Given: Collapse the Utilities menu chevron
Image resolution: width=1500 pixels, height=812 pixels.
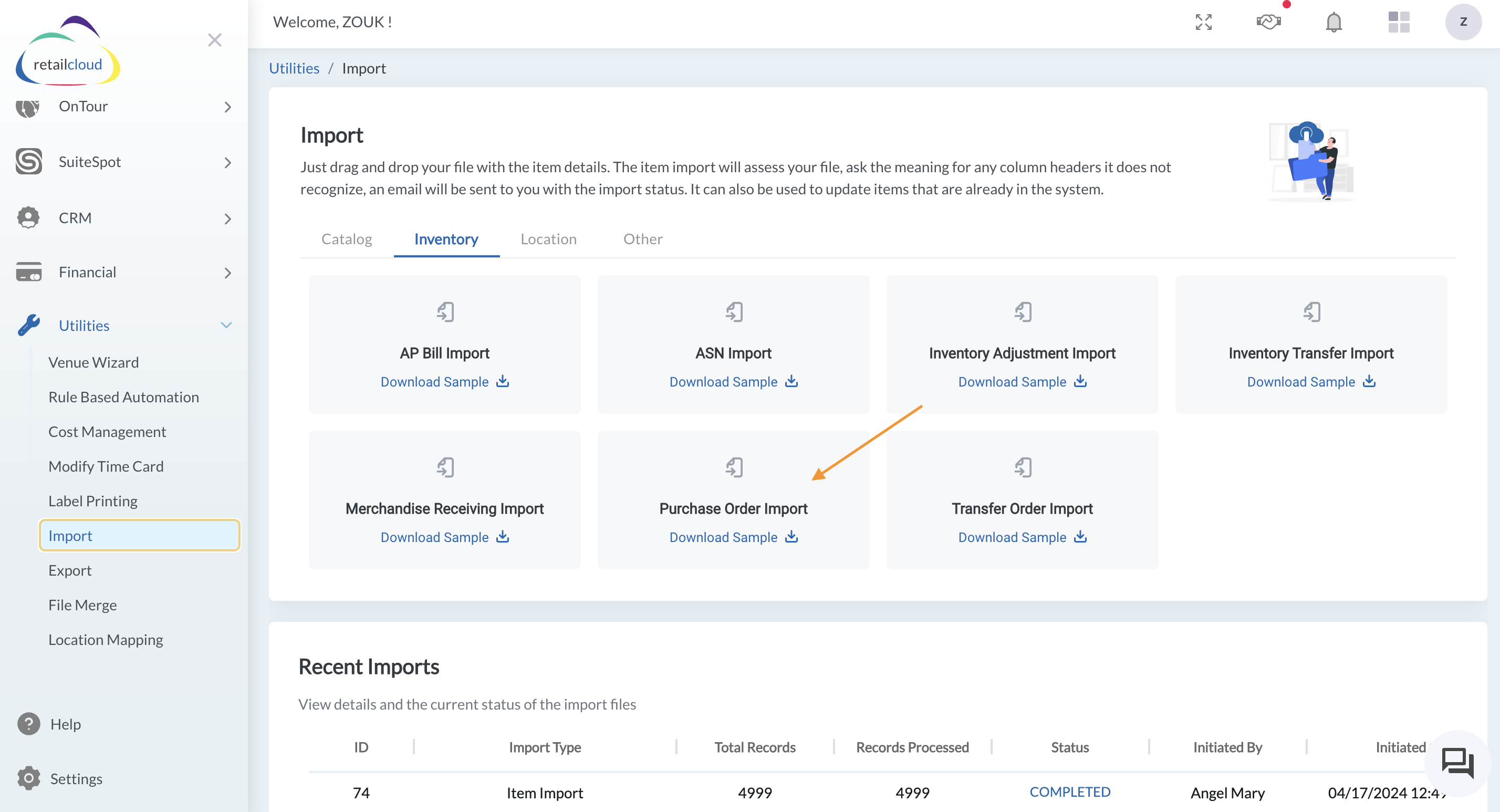Looking at the screenshot, I should pos(226,325).
